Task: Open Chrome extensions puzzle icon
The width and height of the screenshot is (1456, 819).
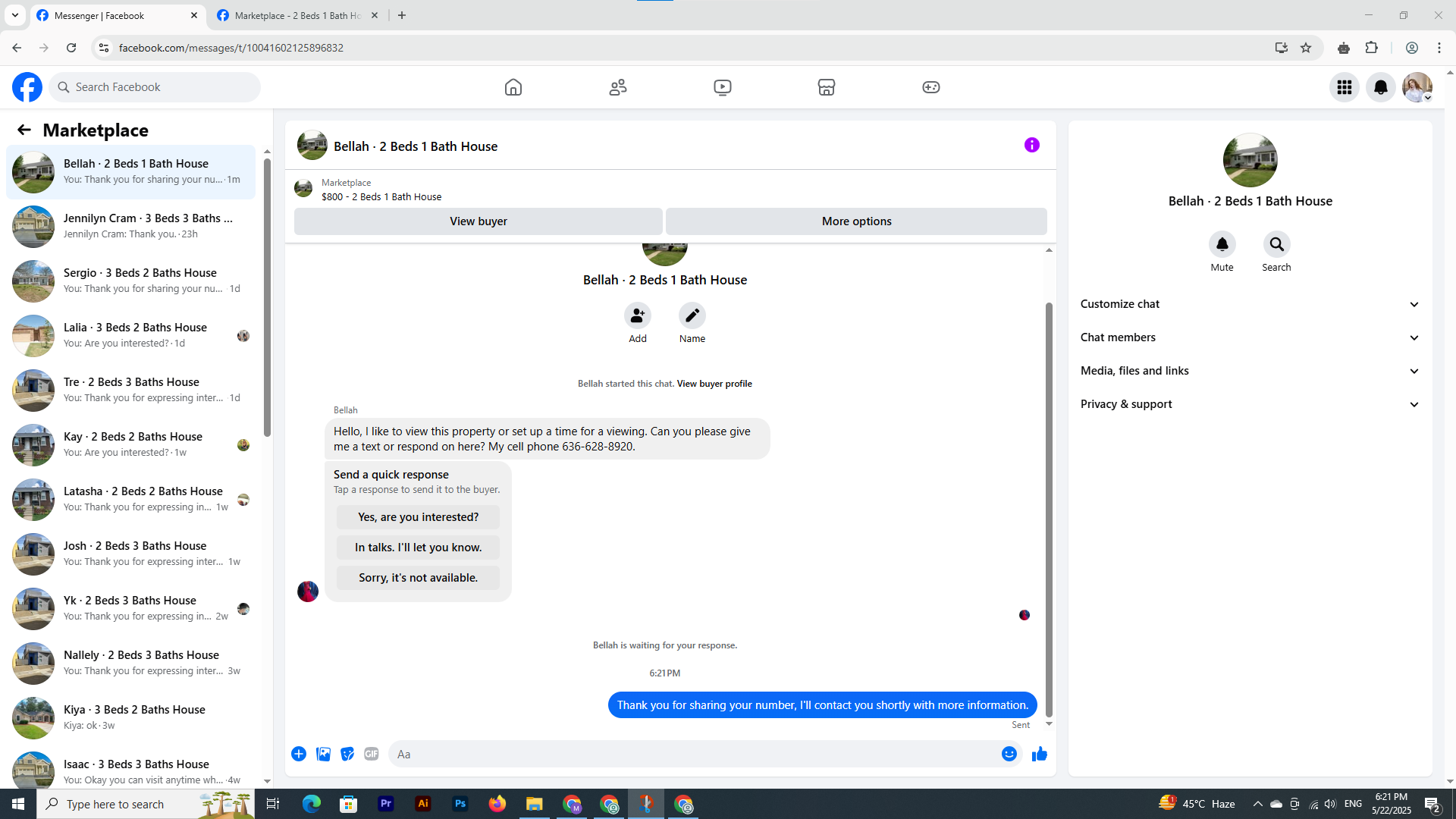Action: coord(1371,48)
